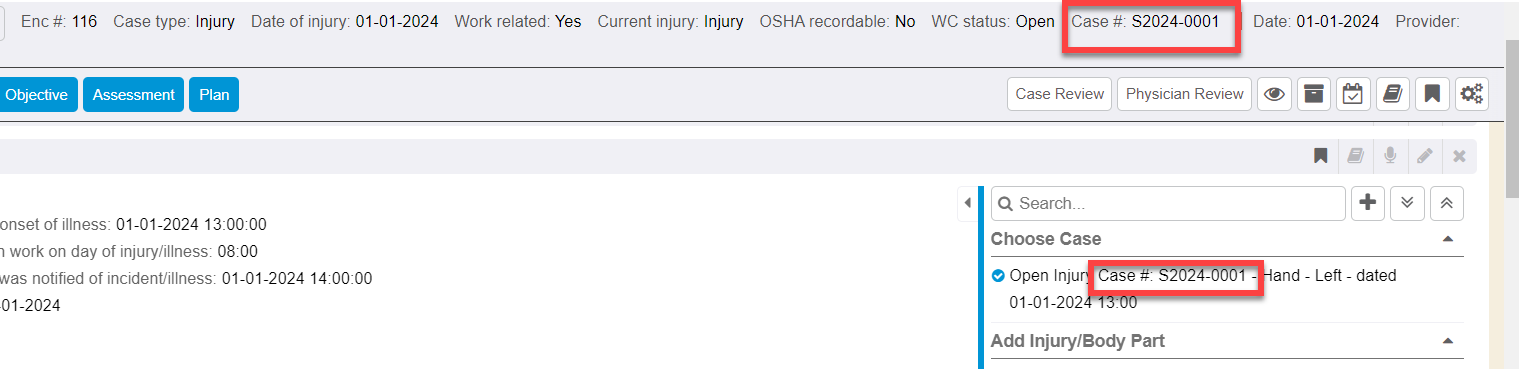Click the Physician Review button
The image size is (1519, 369).
coord(1184,94)
